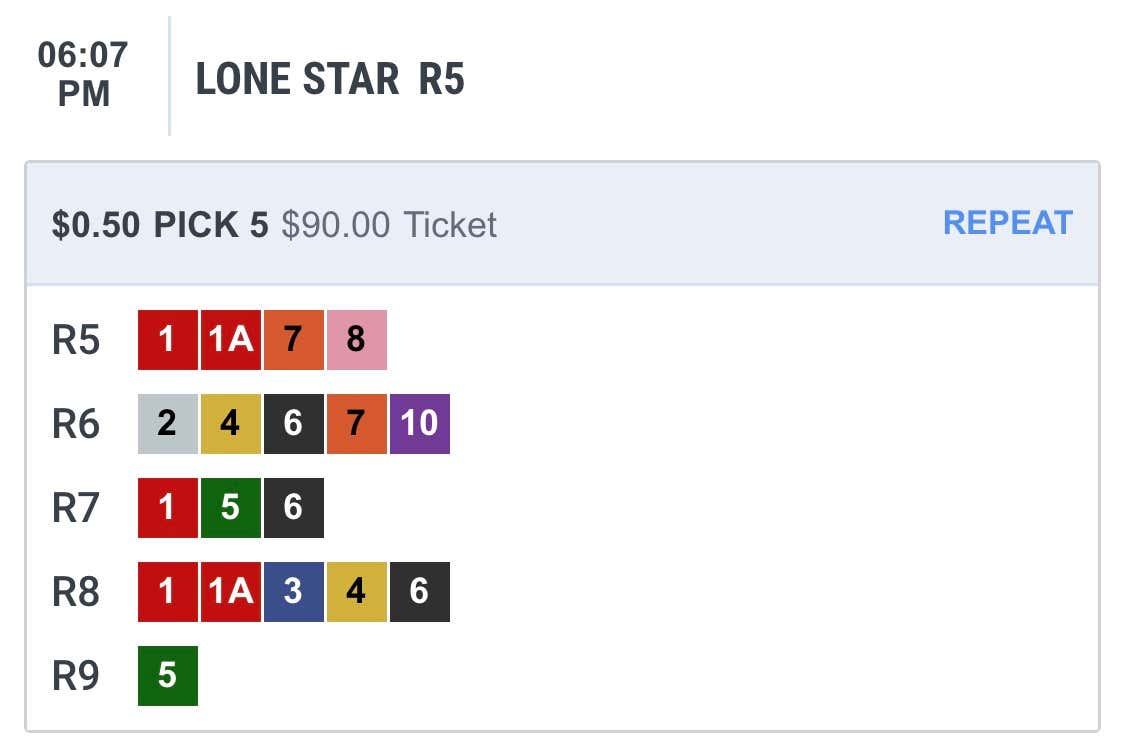
Task: Select the R9 leg row label
Action: point(75,676)
